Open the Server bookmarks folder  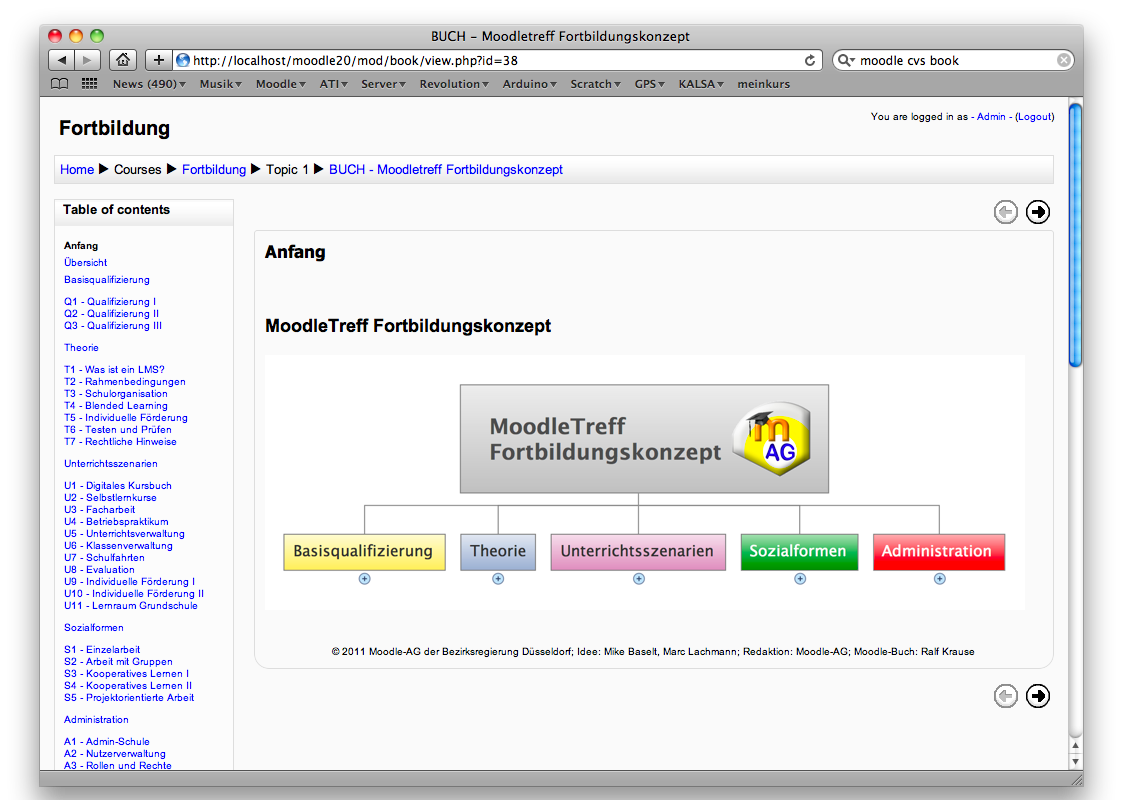383,84
